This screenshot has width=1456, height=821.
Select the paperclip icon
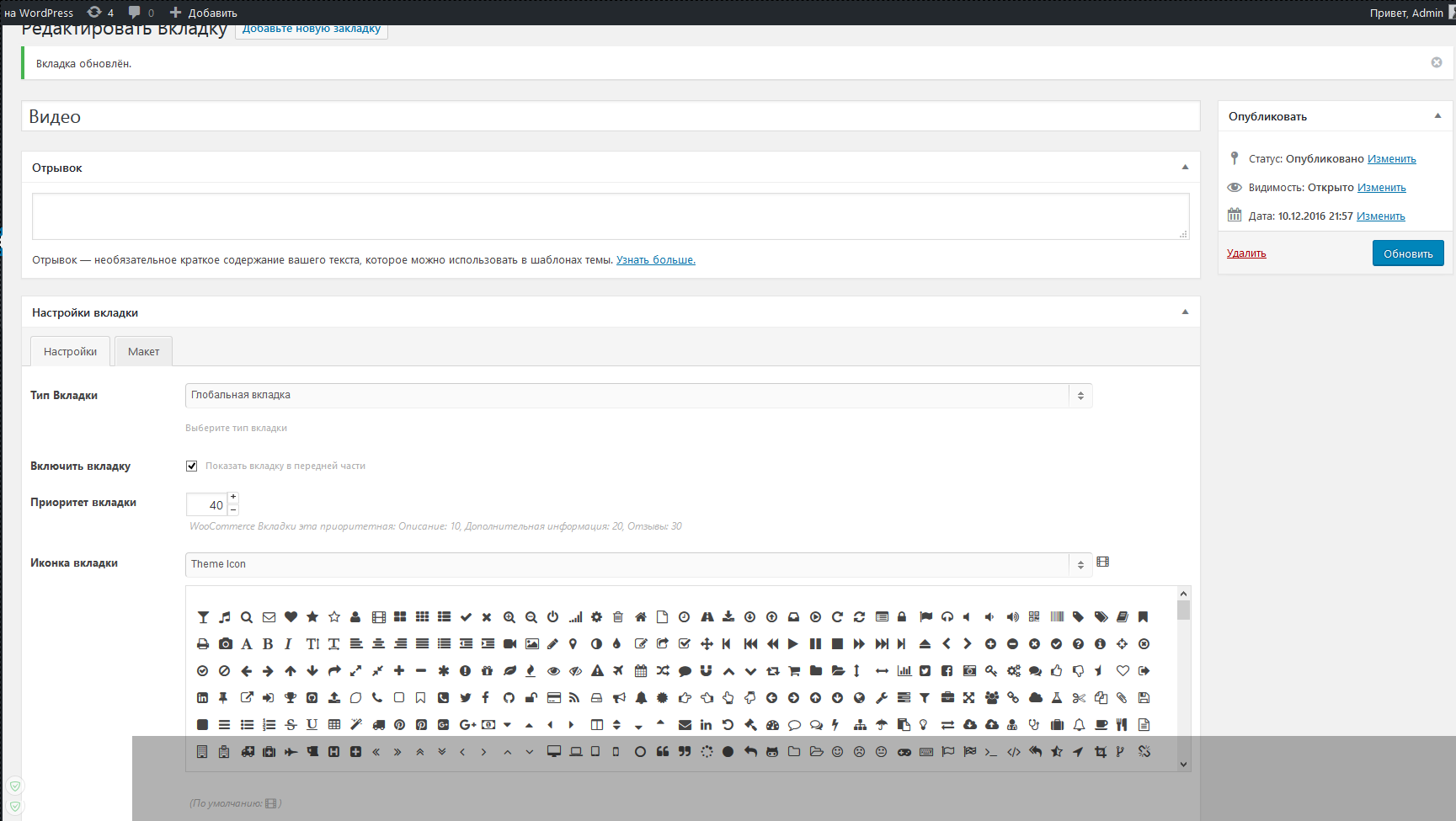pyautogui.click(x=1122, y=698)
